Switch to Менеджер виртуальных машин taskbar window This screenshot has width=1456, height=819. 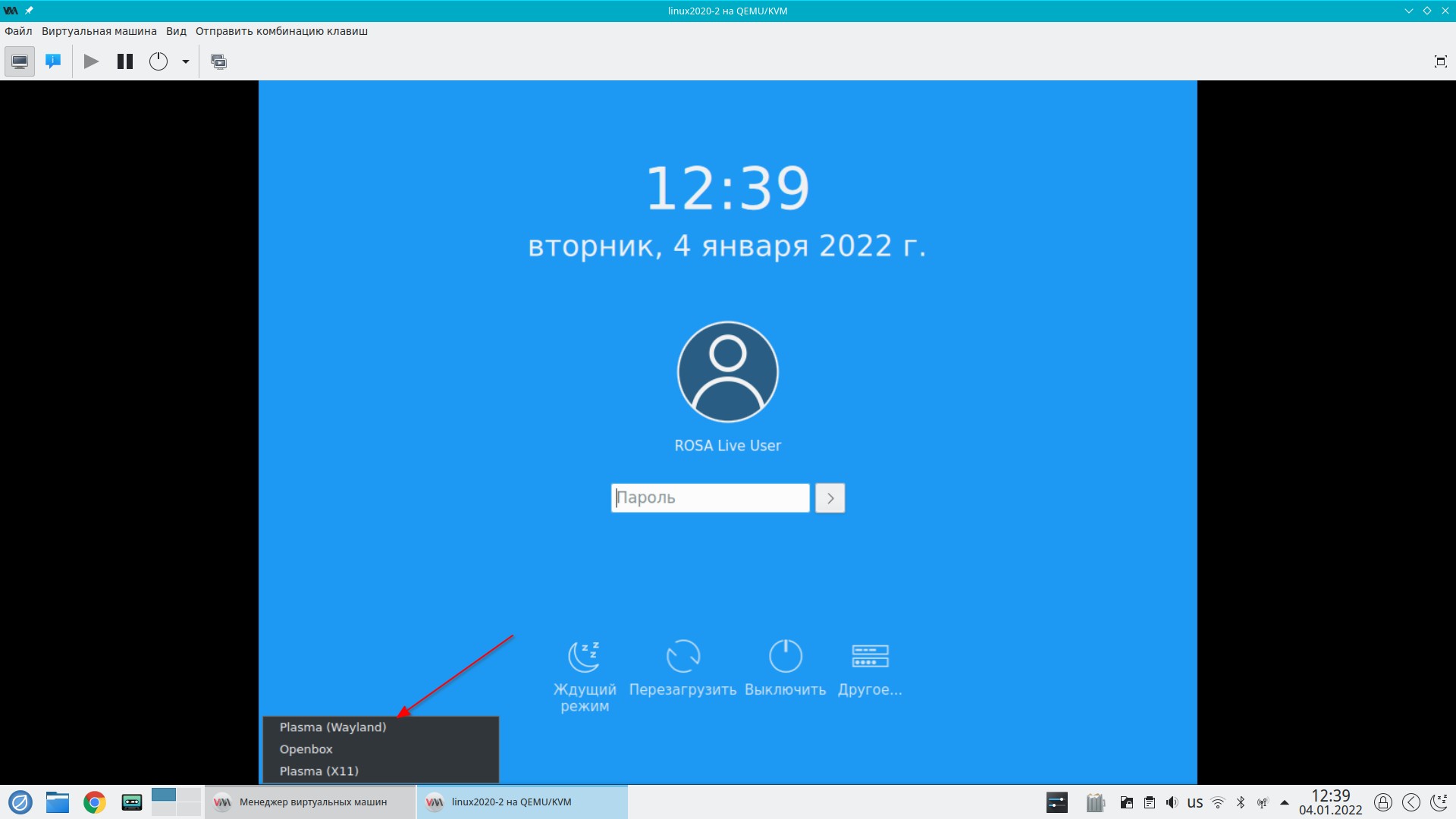point(311,802)
